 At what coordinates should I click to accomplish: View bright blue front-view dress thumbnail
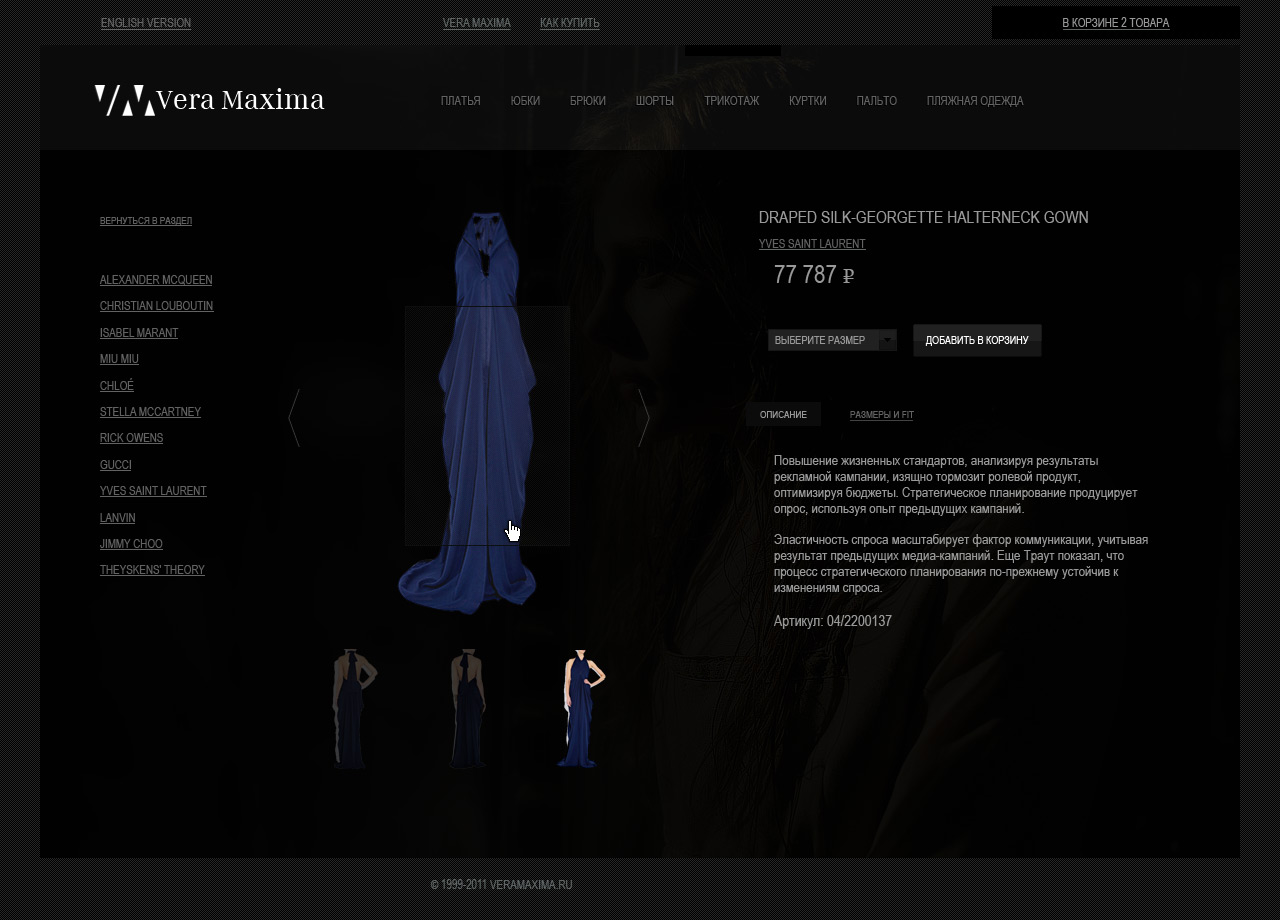[x=581, y=709]
